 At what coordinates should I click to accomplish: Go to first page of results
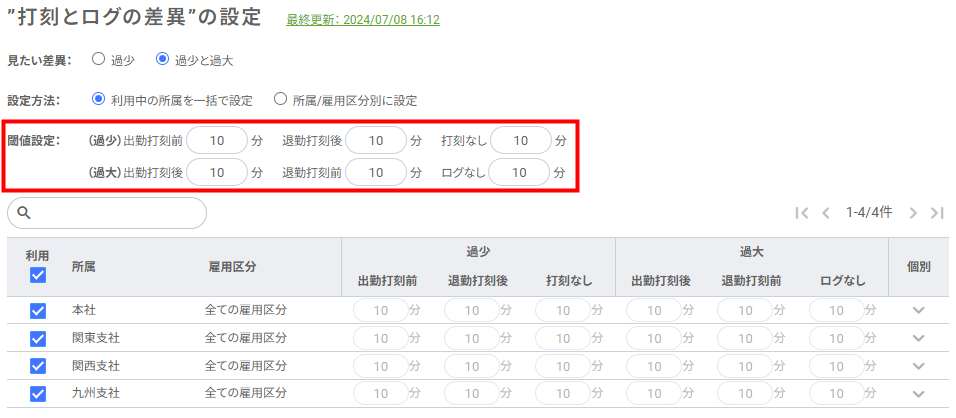click(801, 213)
